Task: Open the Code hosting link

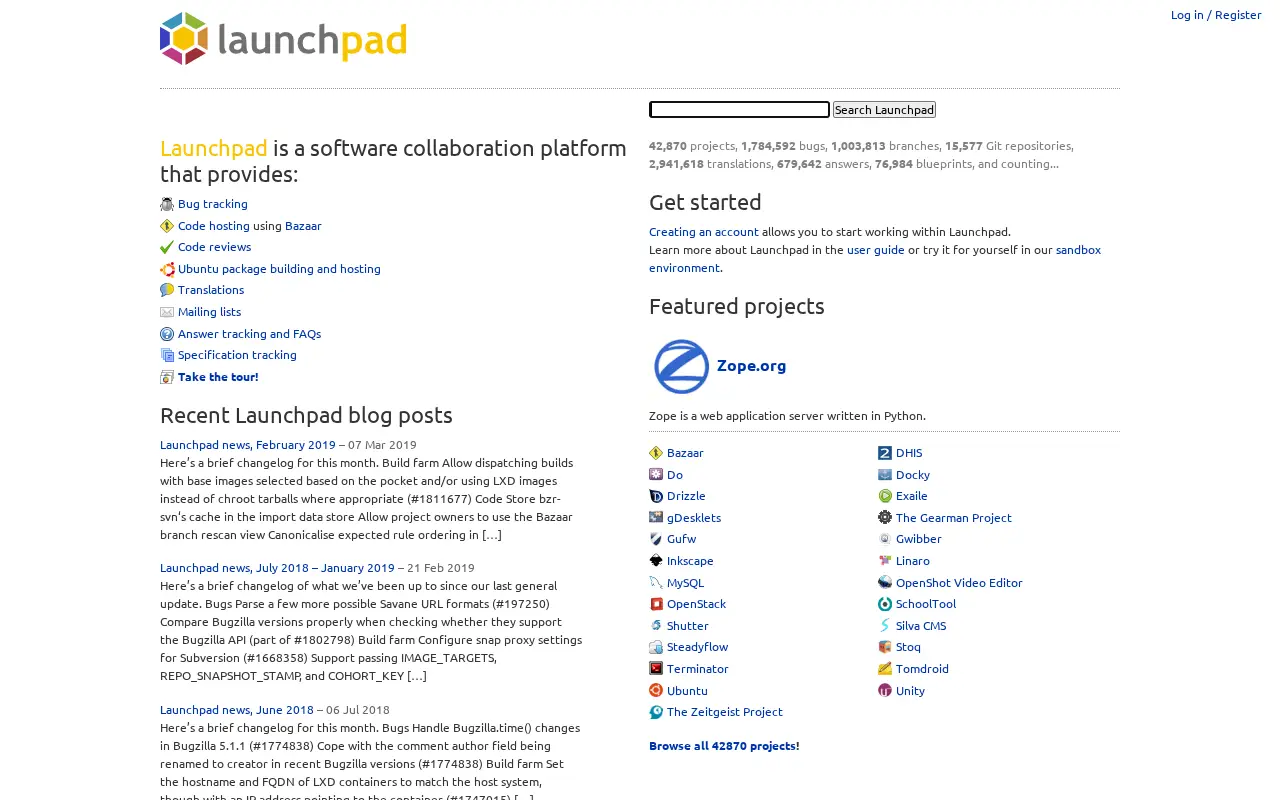Action: click(x=214, y=226)
